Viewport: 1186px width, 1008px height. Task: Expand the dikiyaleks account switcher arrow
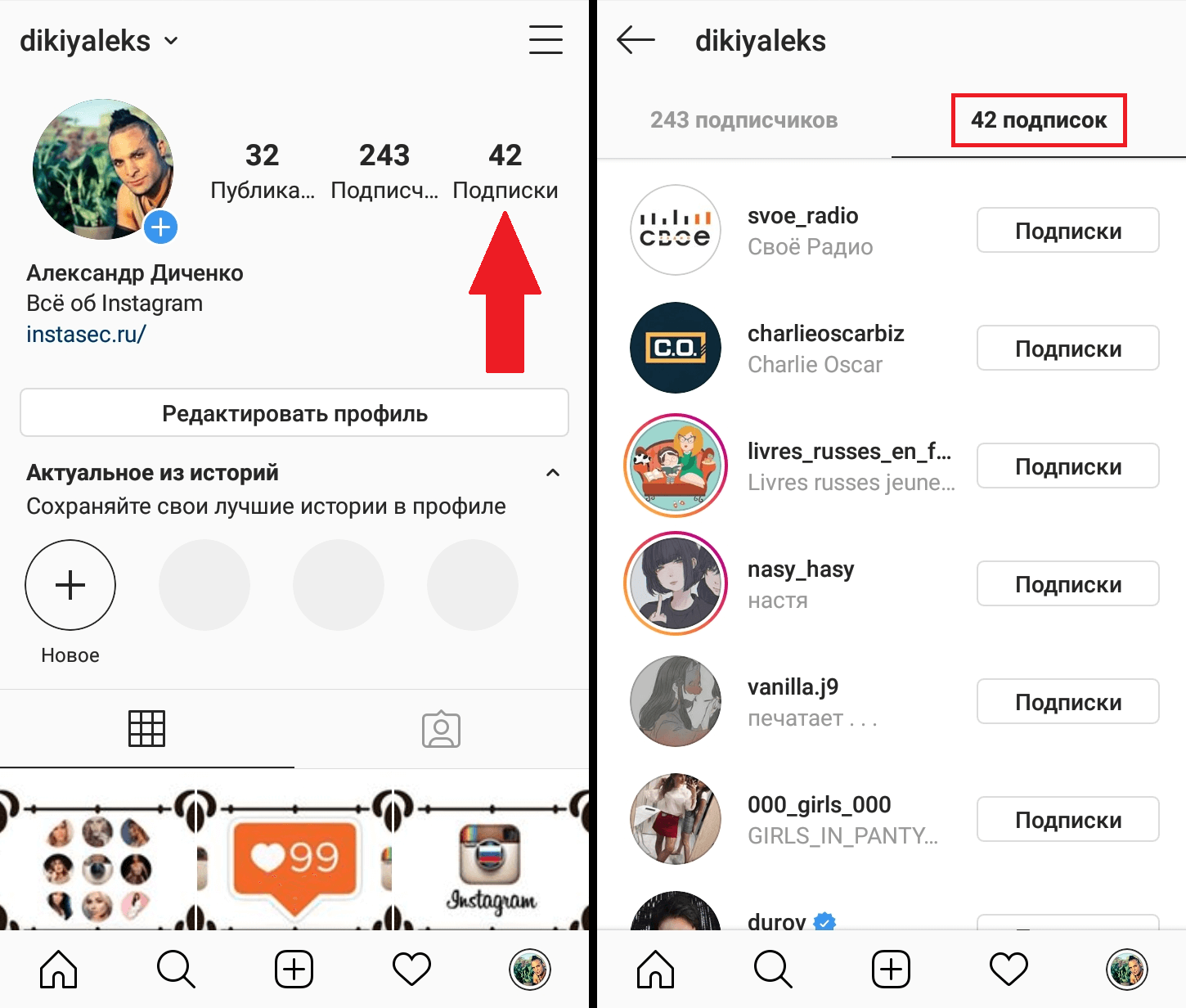(x=171, y=41)
